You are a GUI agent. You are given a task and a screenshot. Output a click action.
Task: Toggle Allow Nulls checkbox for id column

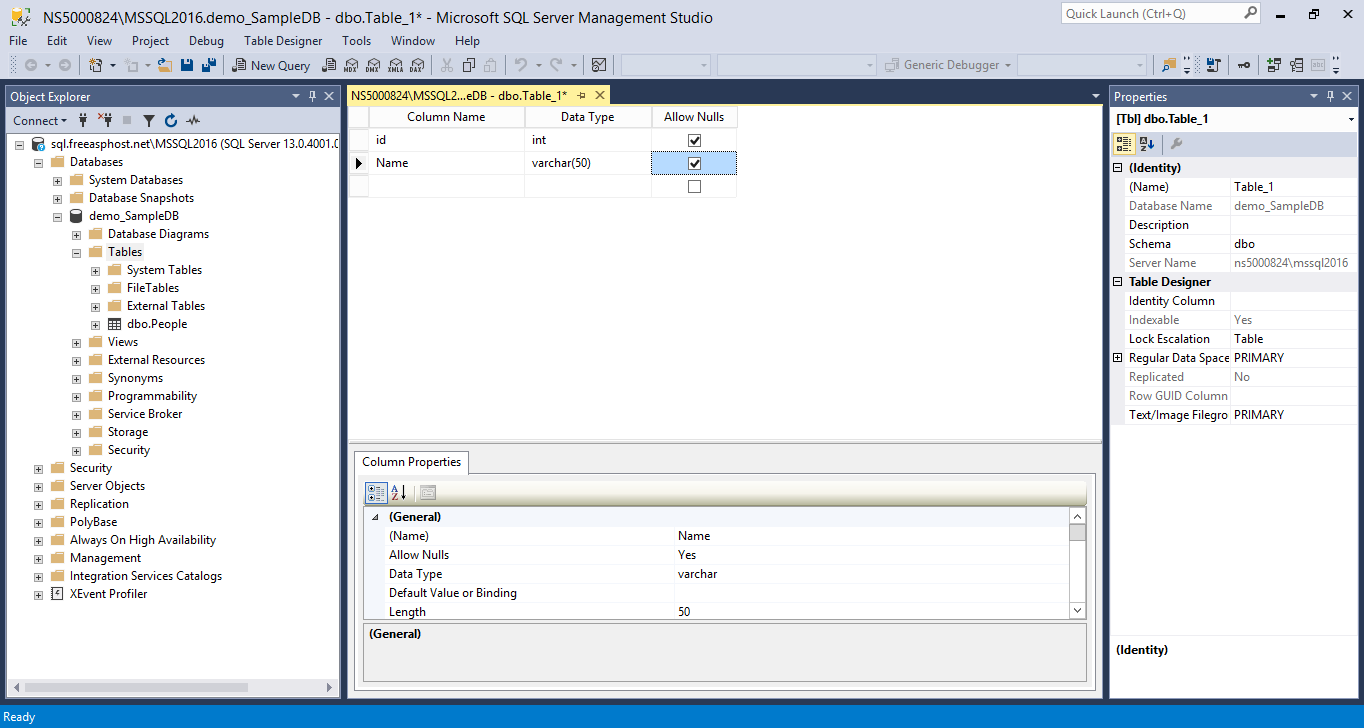pyautogui.click(x=694, y=140)
